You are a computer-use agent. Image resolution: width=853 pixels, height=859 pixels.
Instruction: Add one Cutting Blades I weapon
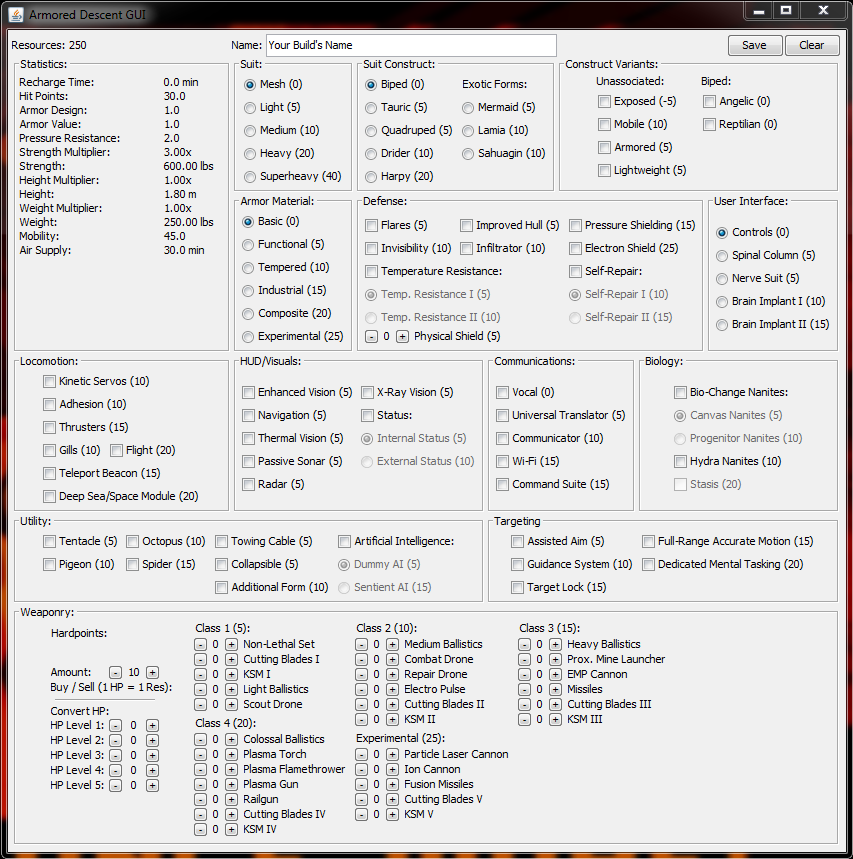pyautogui.click(x=231, y=659)
